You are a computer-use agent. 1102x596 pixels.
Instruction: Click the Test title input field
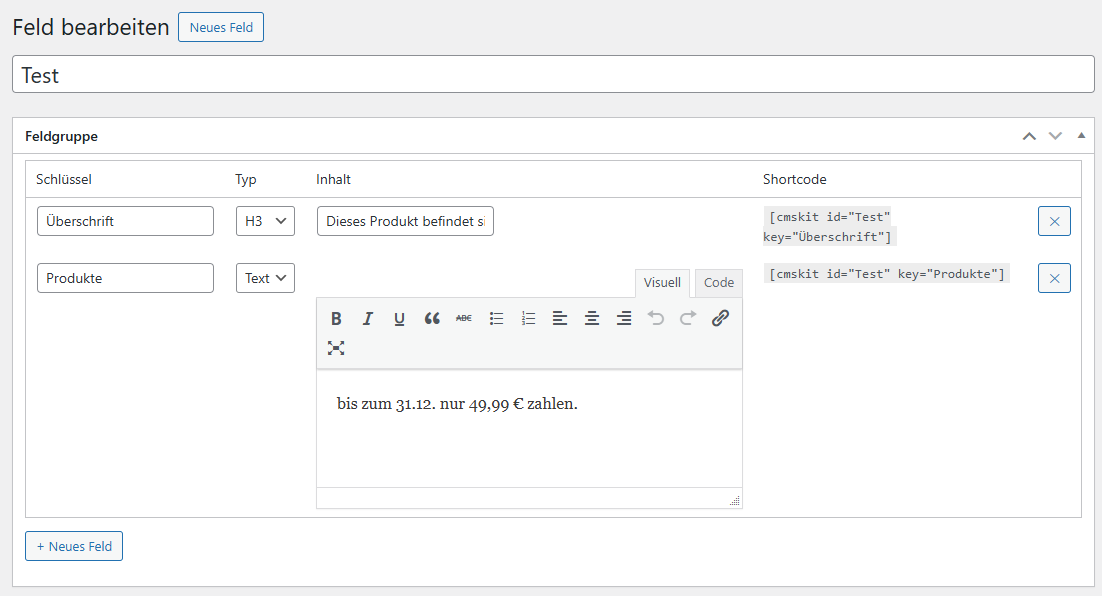tap(553, 75)
